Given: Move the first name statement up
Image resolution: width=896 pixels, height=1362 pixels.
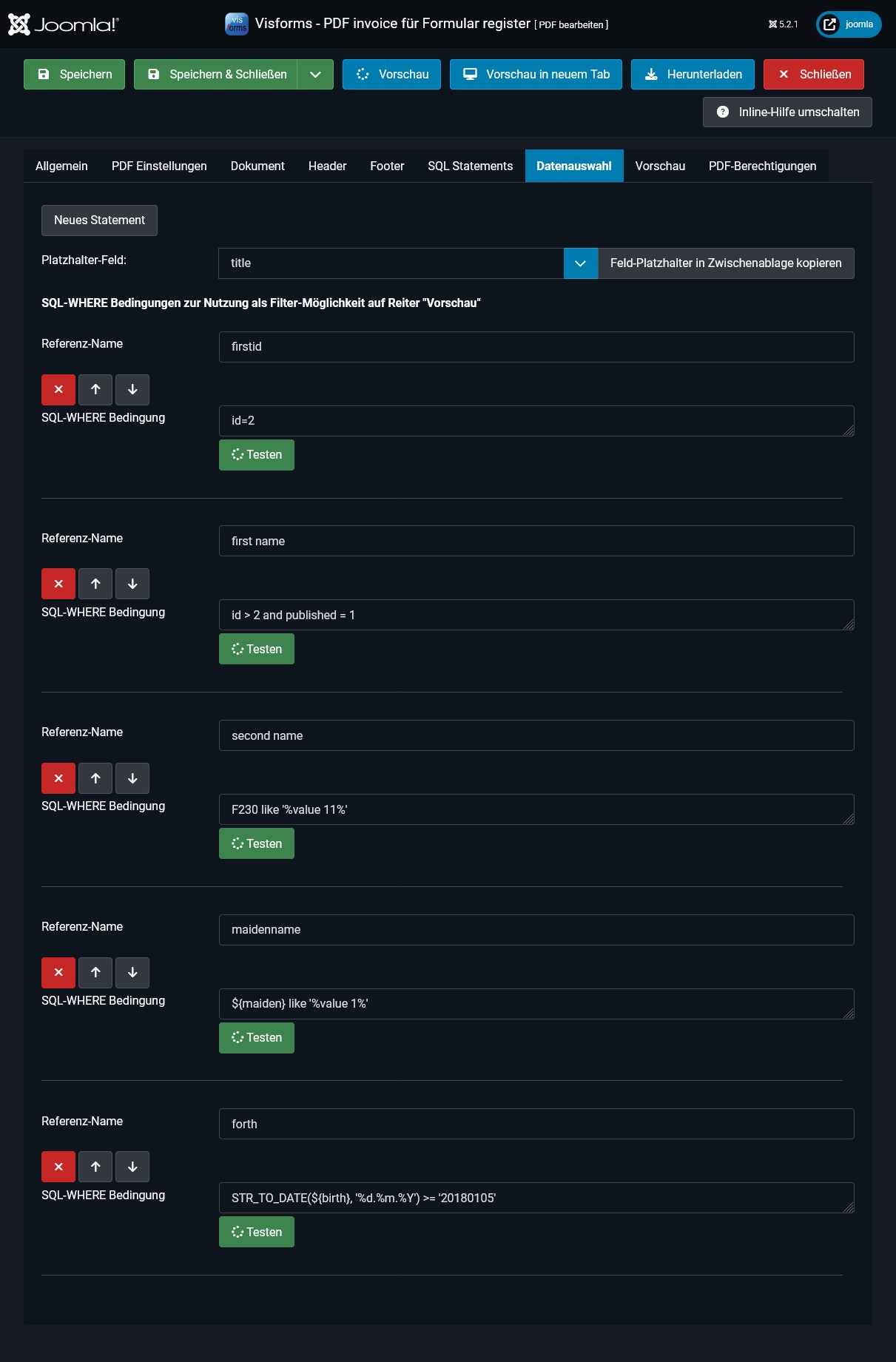Looking at the screenshot, I should click(95, 584).
